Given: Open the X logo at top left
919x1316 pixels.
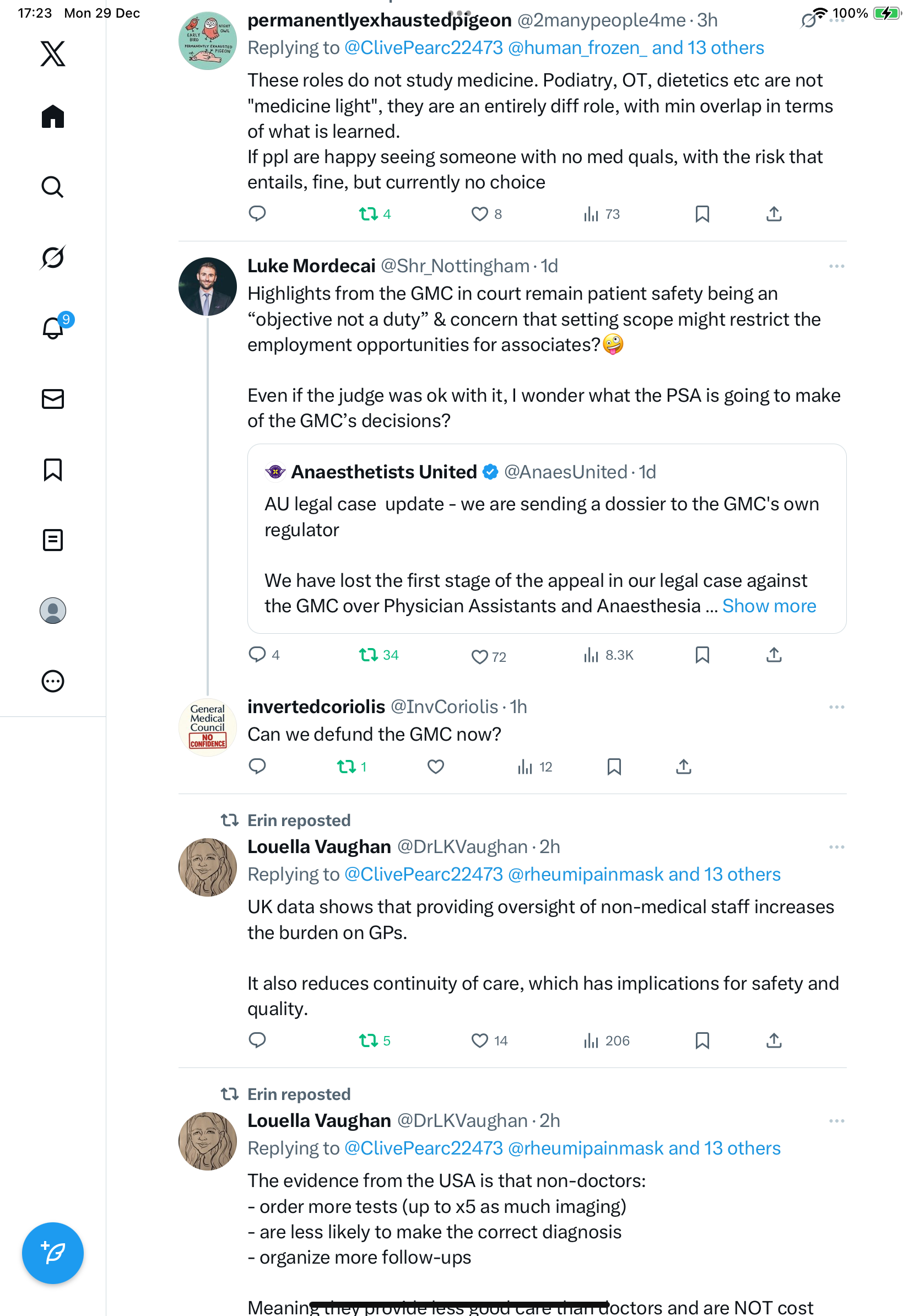Looking at the screenshot, I should [x=53, y=54].
